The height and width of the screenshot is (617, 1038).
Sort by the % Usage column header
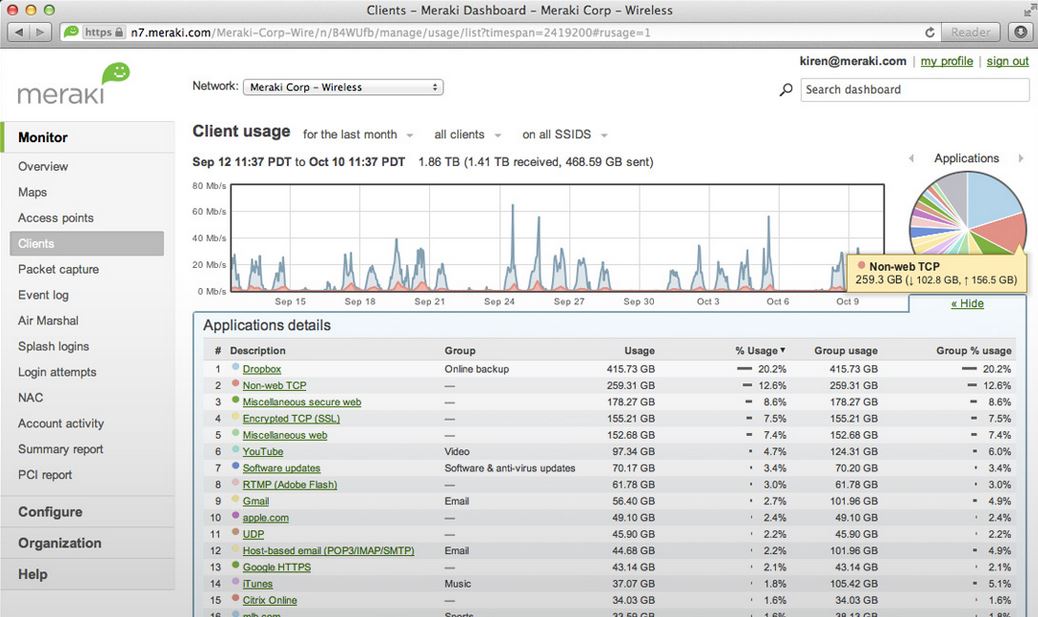point(760,350)
